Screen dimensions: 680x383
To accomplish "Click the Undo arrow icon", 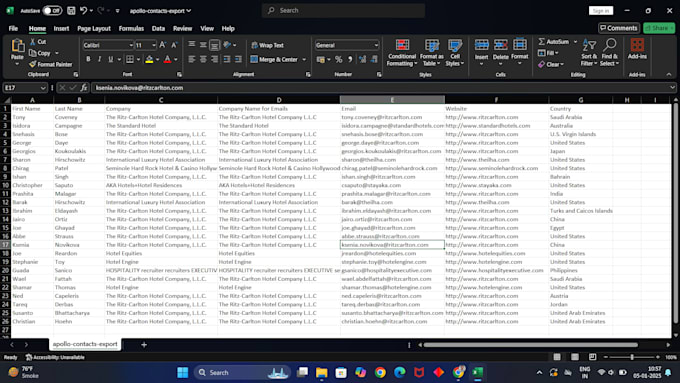I will coord(83,10).
